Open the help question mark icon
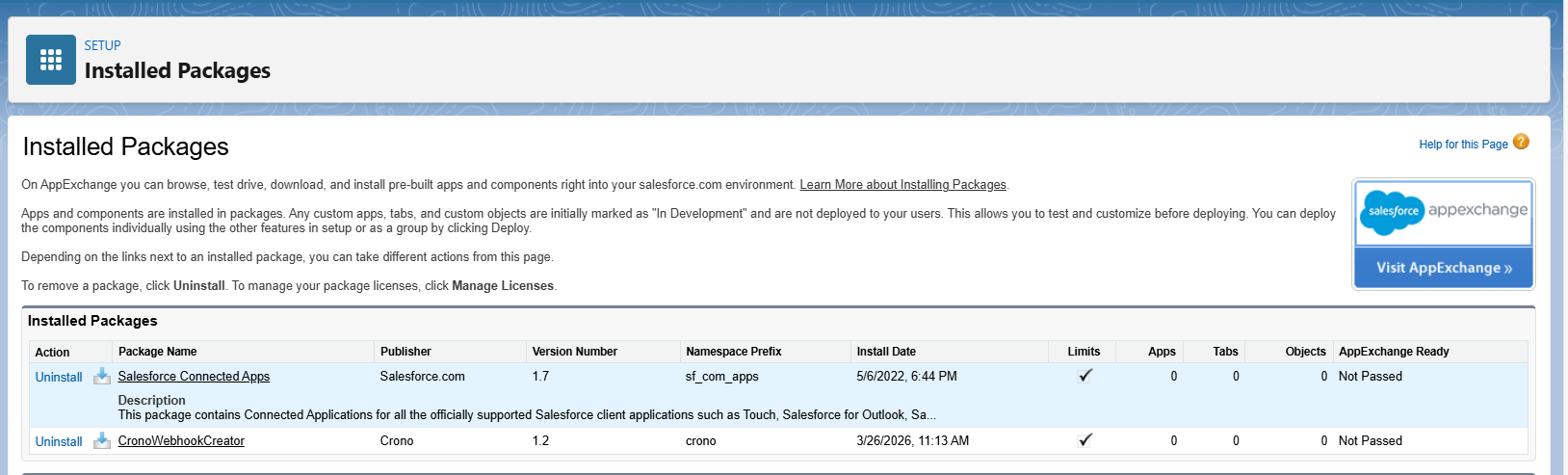 click(x=1521, y=143)
